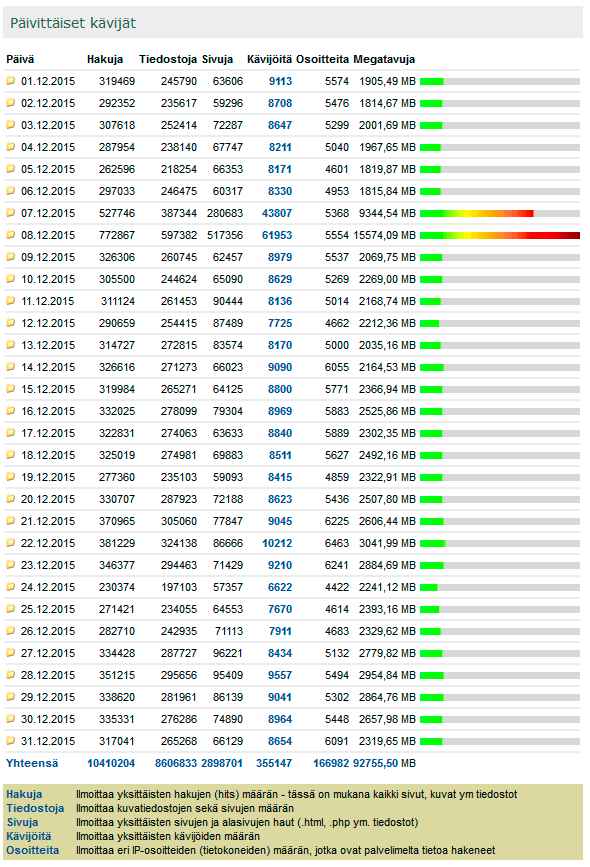The height and width of the screenshot is (867, 590).
Task: Open the folder icon beside 13.12.2015
Action: 11,345
